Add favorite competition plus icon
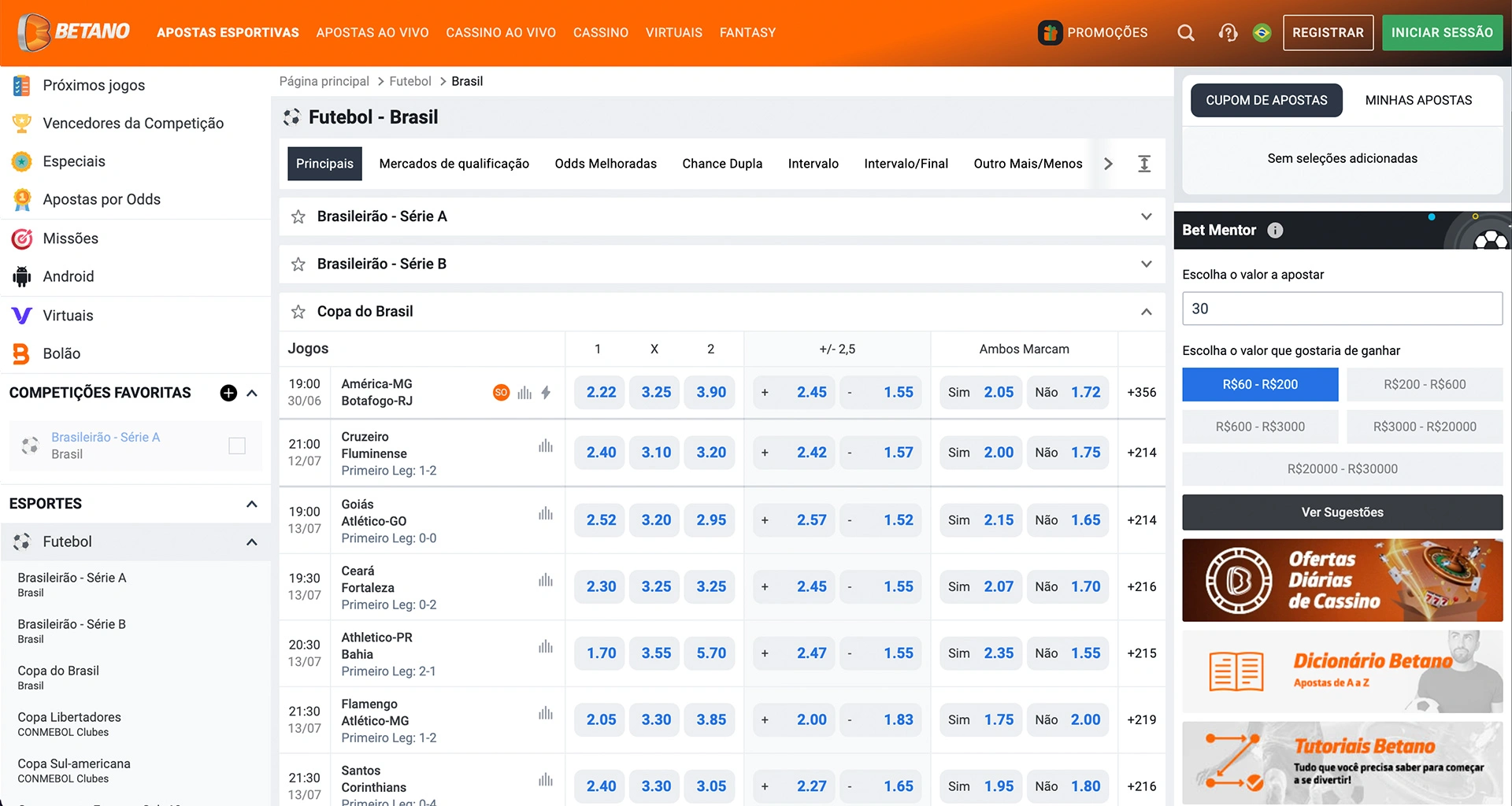The image size is (1512, 806). [x=228, y=393]
